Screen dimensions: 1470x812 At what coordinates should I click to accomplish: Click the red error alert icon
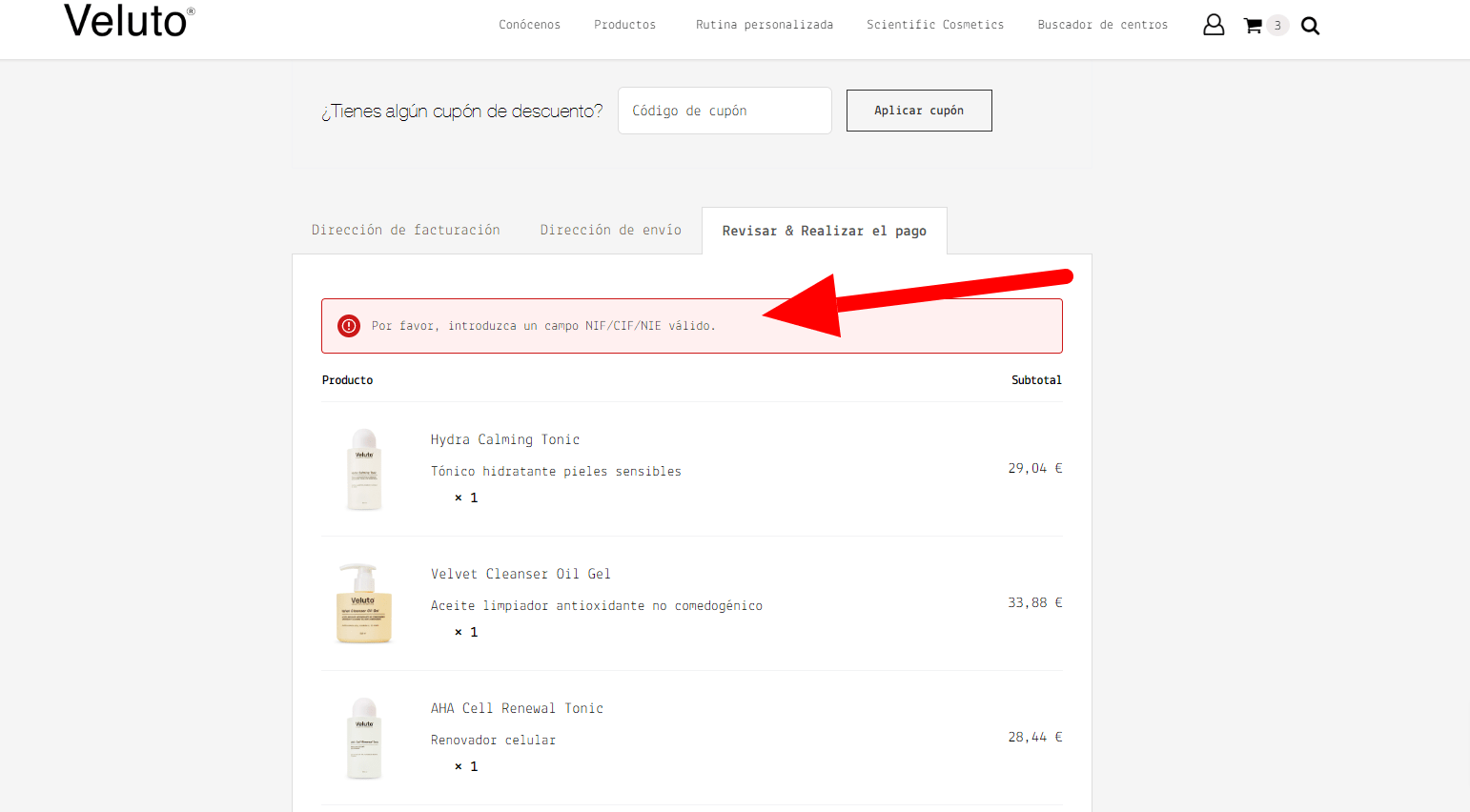pyautogui.click(x=349, y=326)
